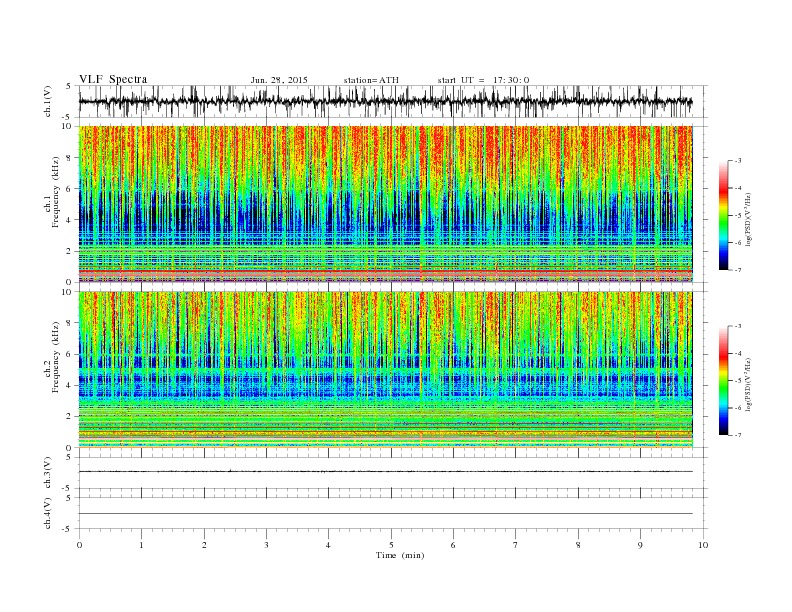This screenshot has width=792, height=612.
Task: Click the ch.2 spectrogram color bar
Action: (x=723, y=381)
